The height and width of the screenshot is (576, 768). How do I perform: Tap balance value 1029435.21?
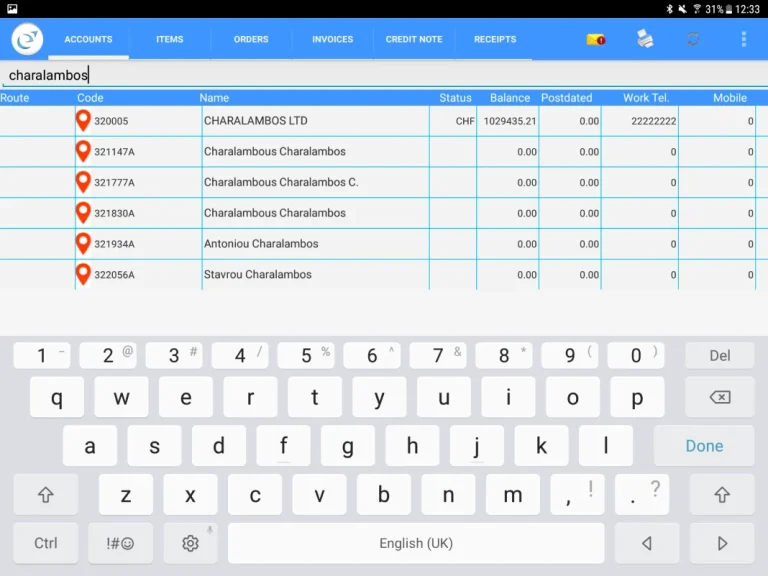pos(510,121)
